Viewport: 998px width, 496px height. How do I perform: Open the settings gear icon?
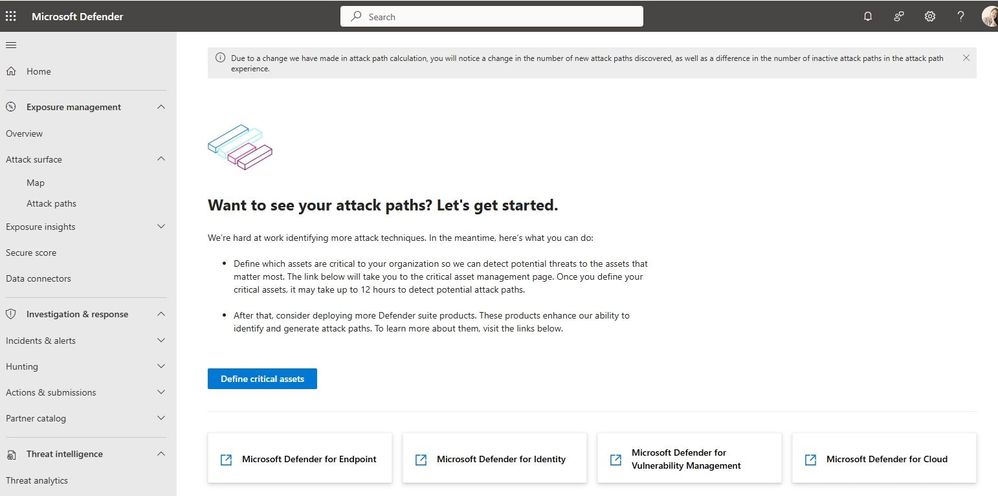click(930, 17)
